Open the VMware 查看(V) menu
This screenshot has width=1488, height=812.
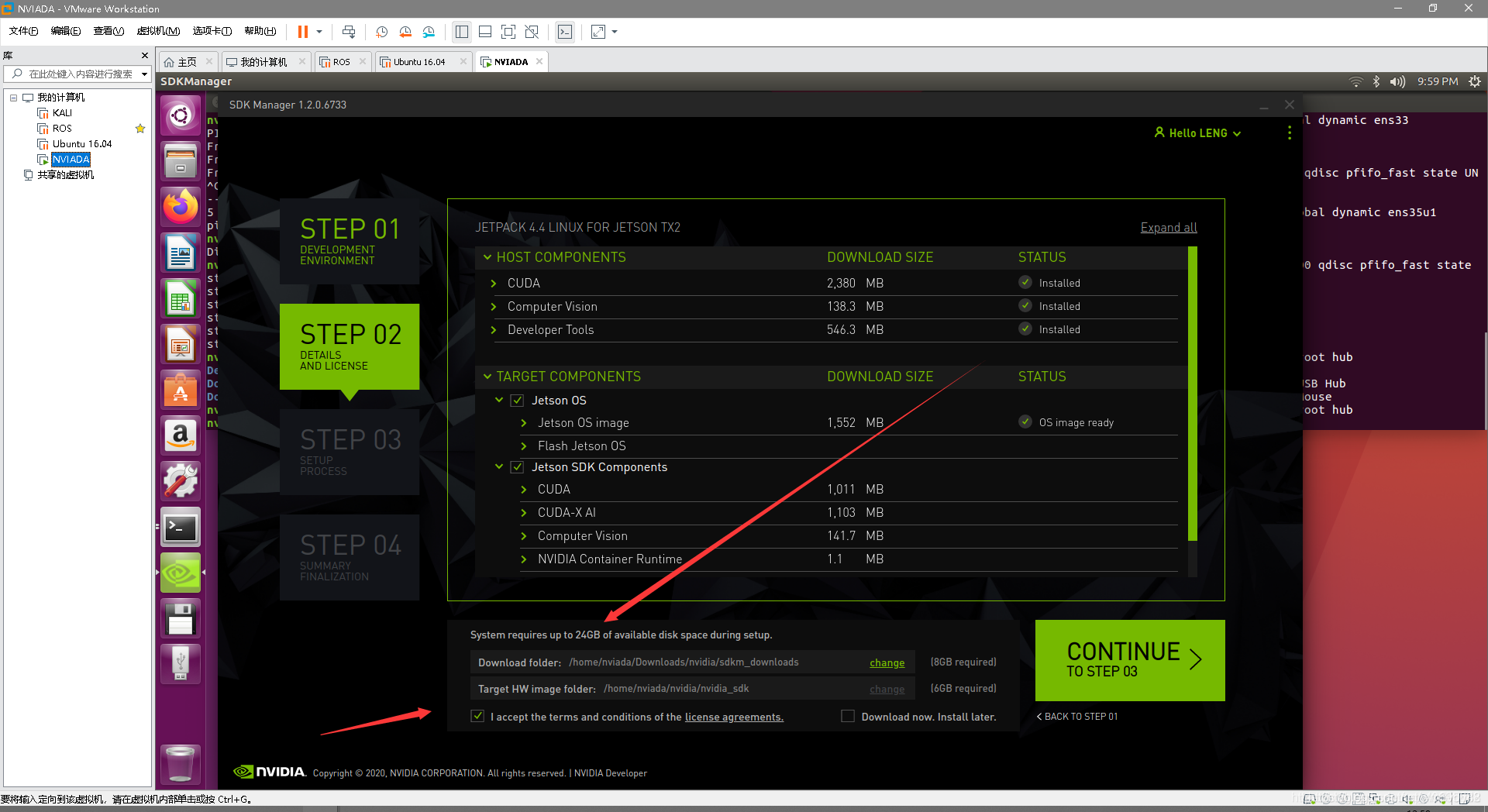click(108, 31)
